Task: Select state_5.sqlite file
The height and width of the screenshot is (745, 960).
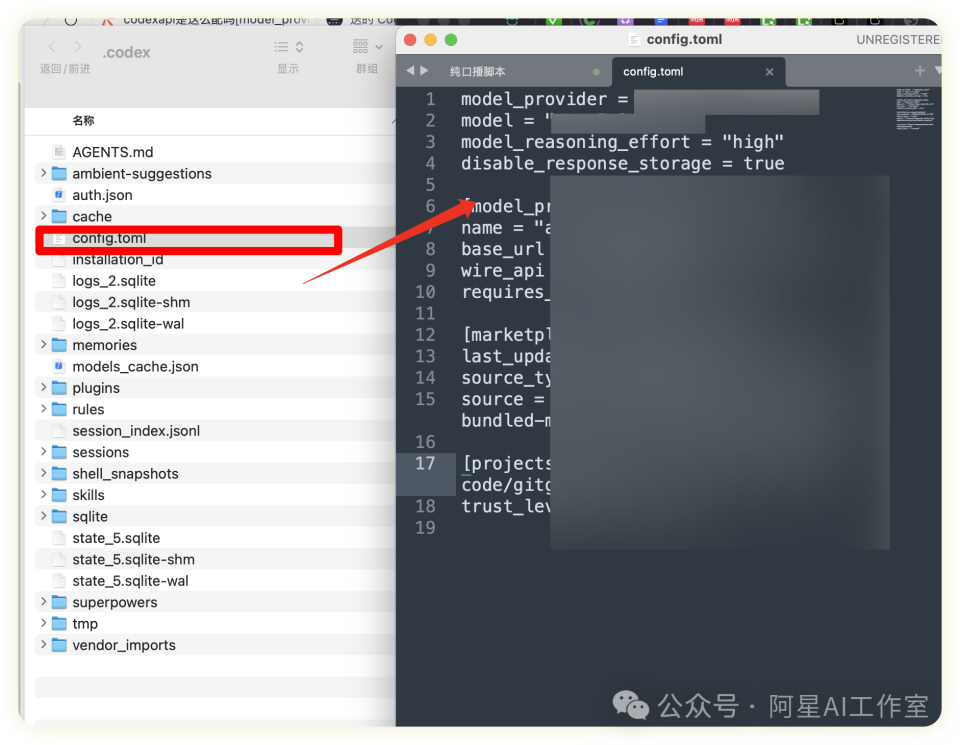Action: (116, 538)
